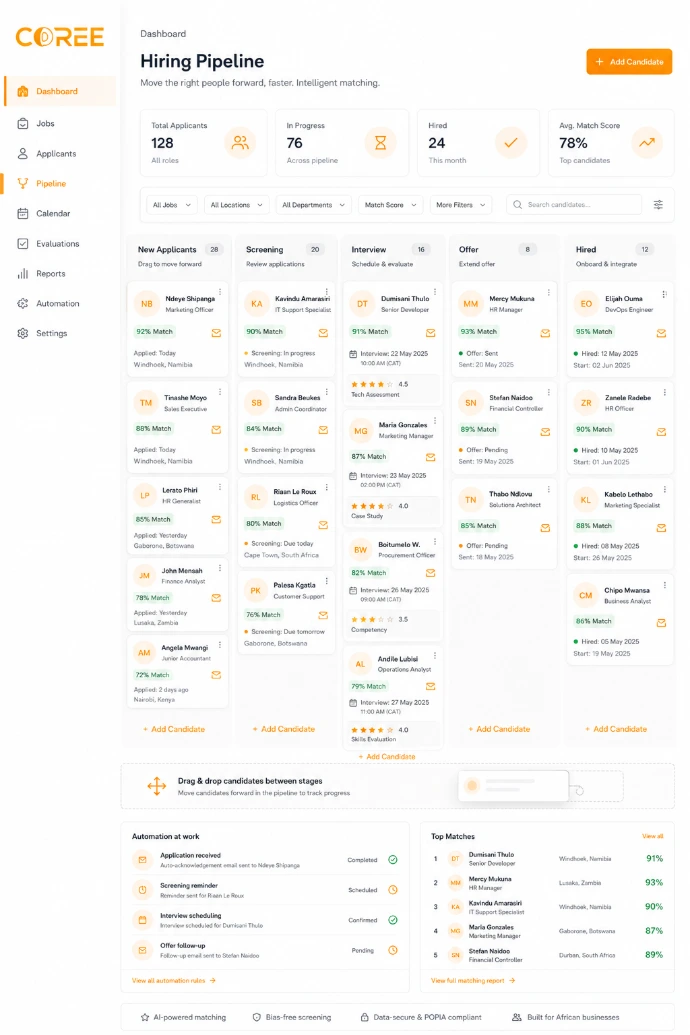
Task: Expand the All Jobs dropdown
Action: point(172,205)
